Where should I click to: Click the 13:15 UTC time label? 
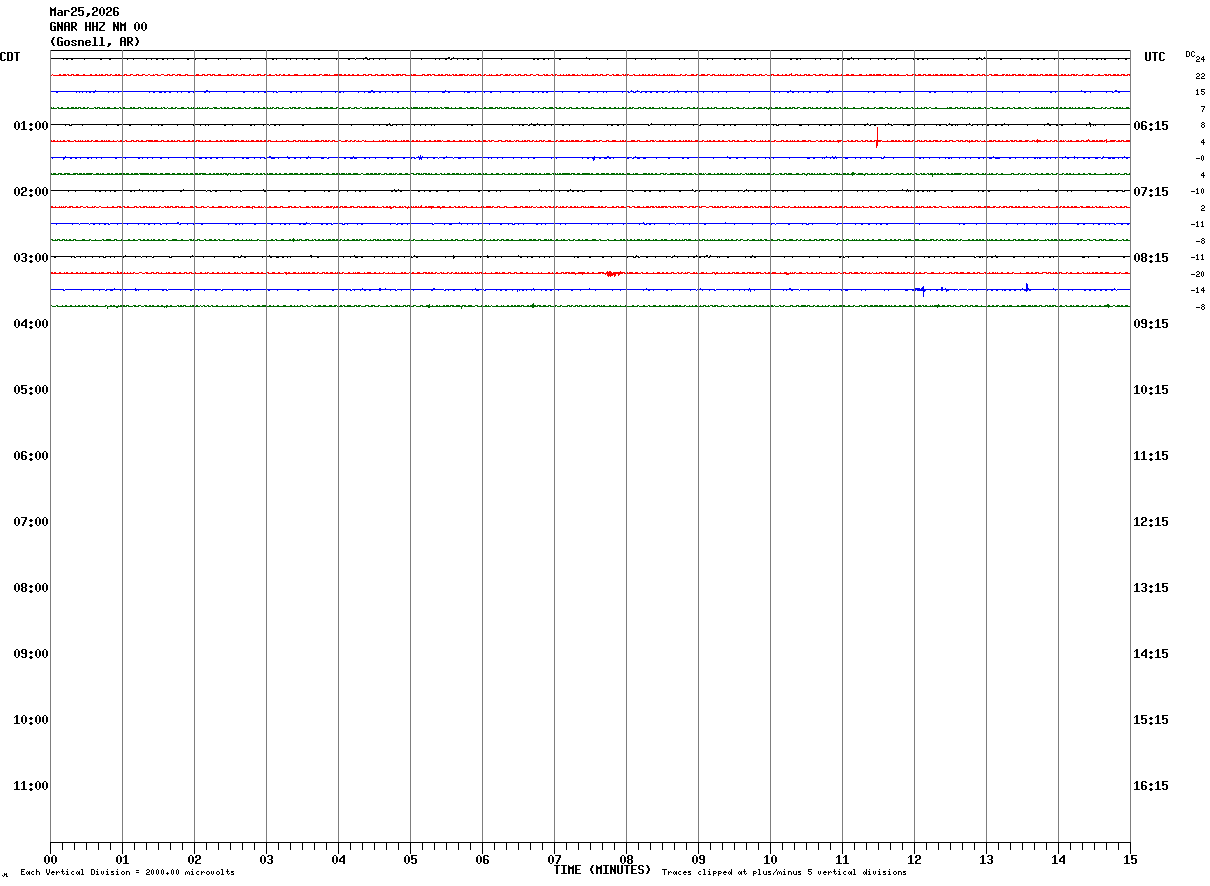pos(1150,587)
